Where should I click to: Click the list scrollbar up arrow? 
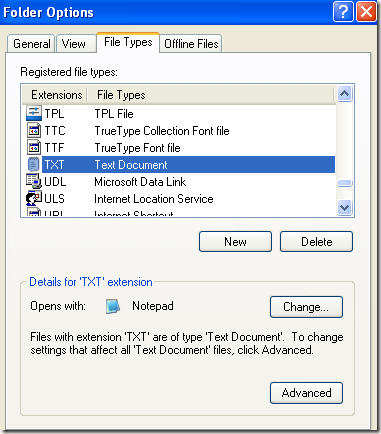(x=344, y=93)
